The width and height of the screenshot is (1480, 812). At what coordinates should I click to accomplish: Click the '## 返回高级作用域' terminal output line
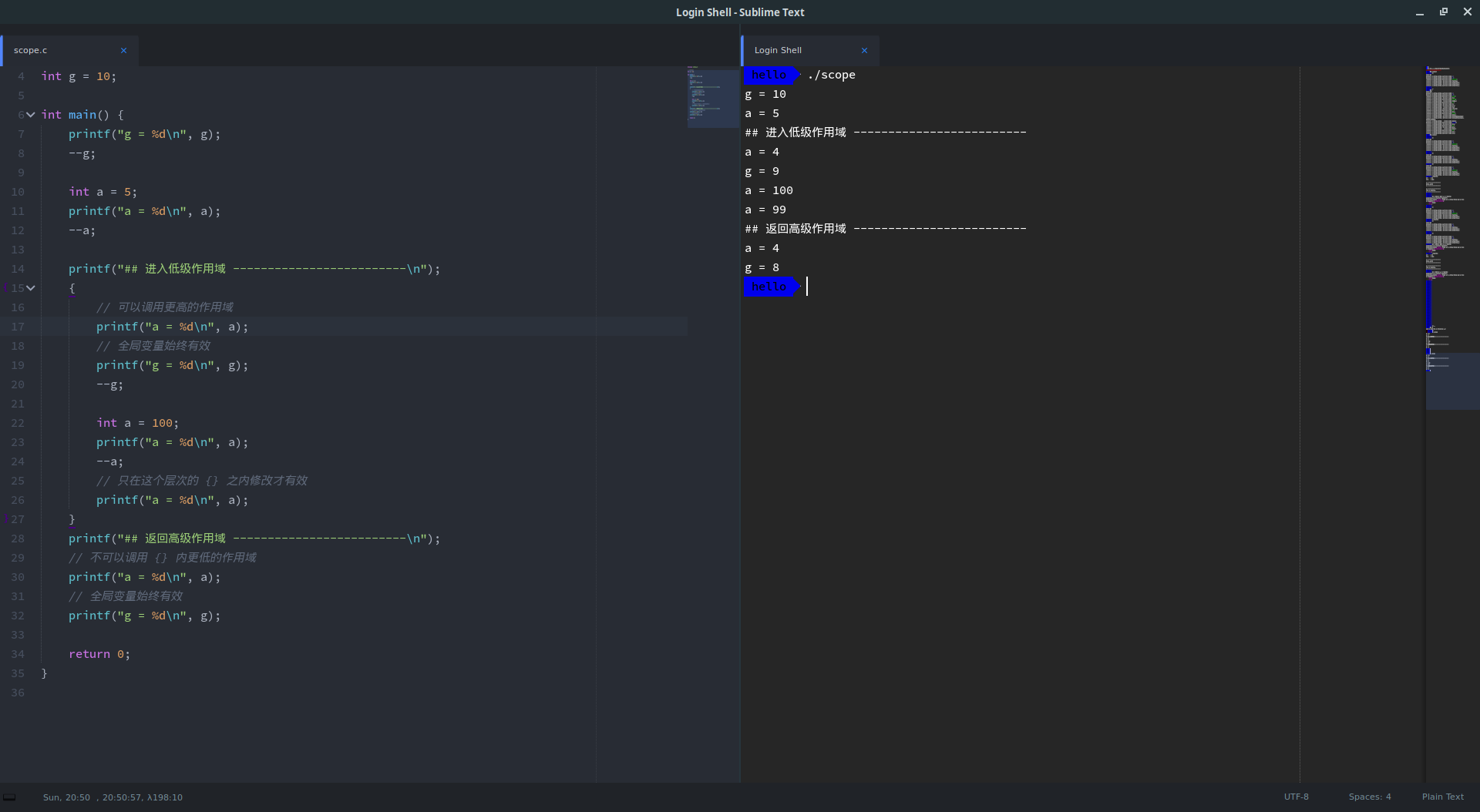[886, 229]
